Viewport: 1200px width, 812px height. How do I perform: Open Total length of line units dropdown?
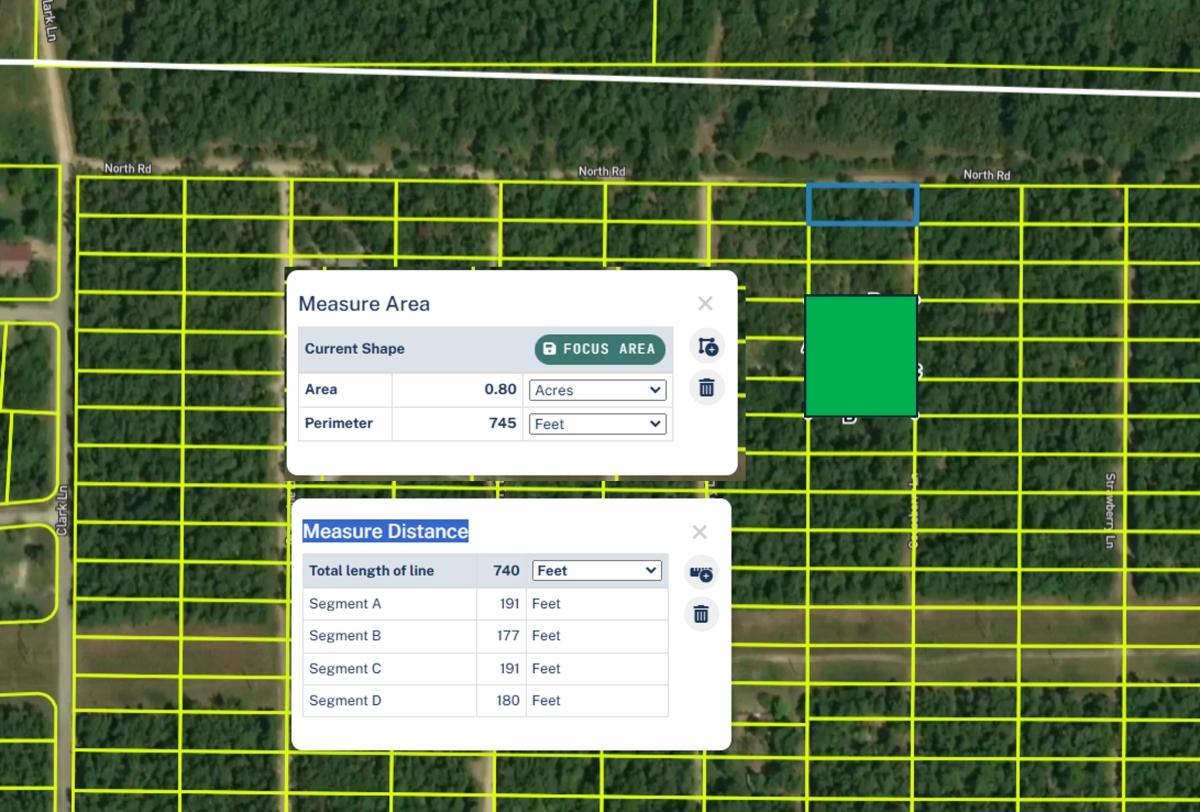click(597, 570)
